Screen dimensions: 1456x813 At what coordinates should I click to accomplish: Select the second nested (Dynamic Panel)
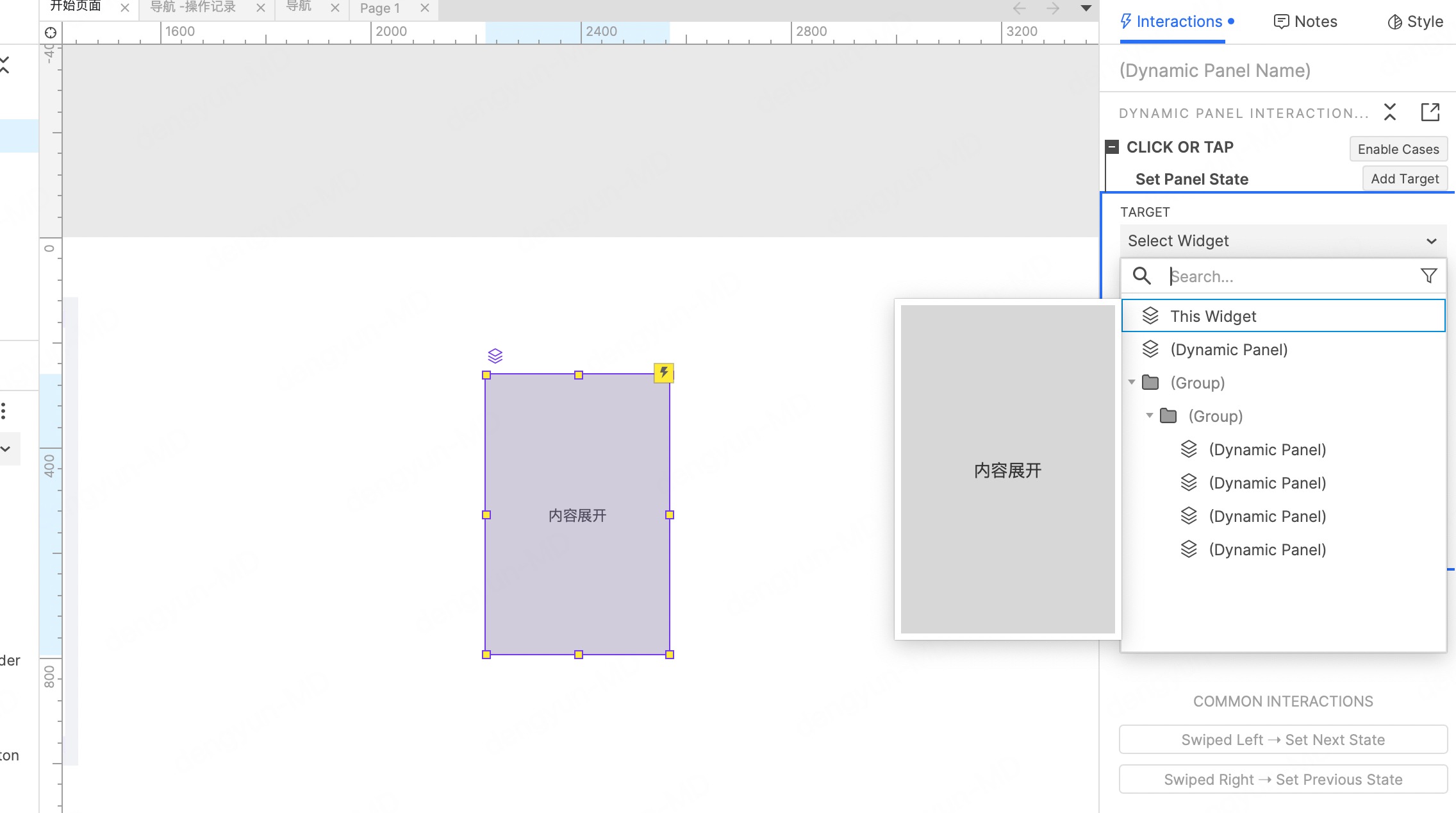pyautogui.click(x=1283, y=483)
